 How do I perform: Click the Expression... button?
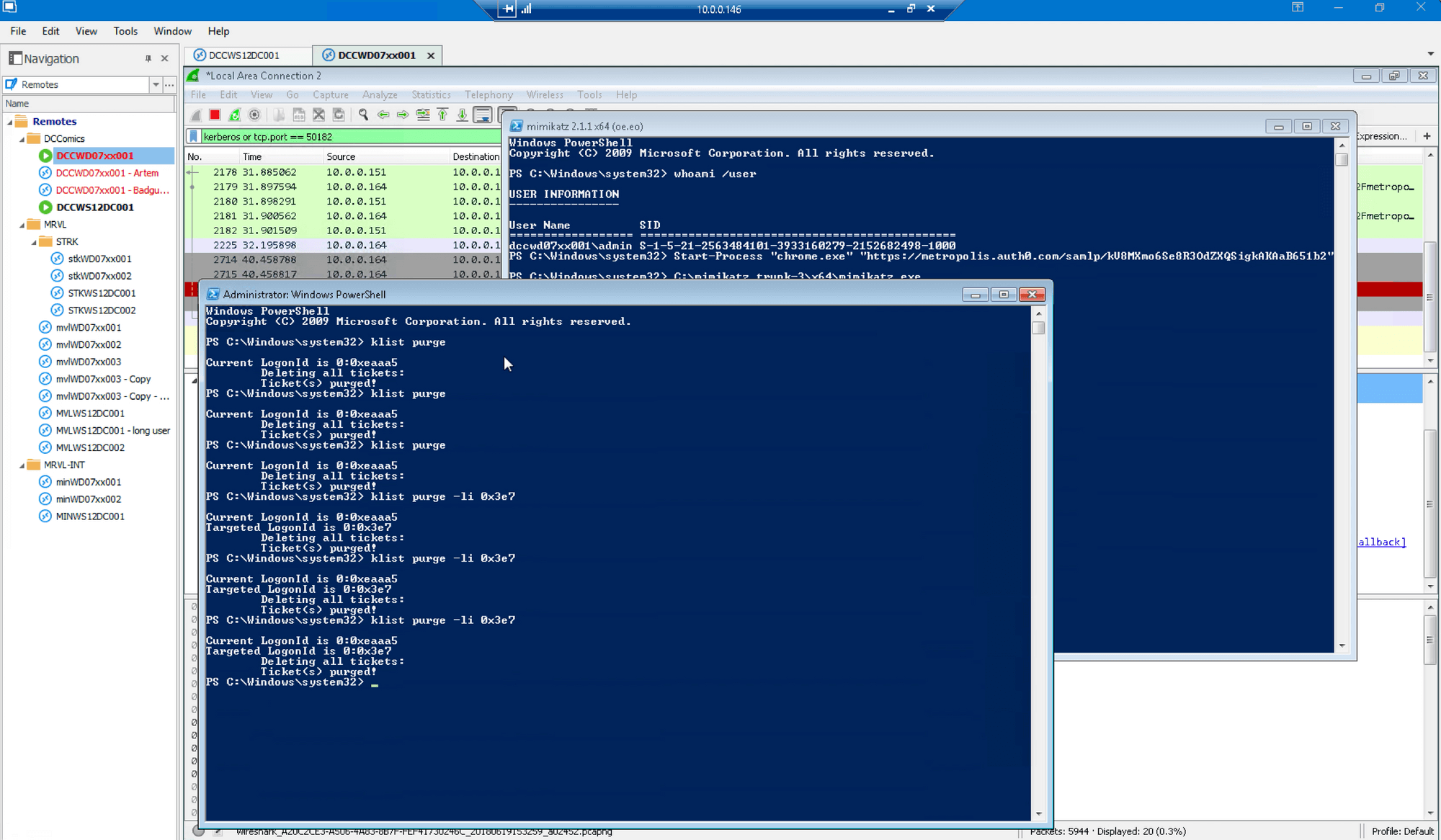(1380, 136)
